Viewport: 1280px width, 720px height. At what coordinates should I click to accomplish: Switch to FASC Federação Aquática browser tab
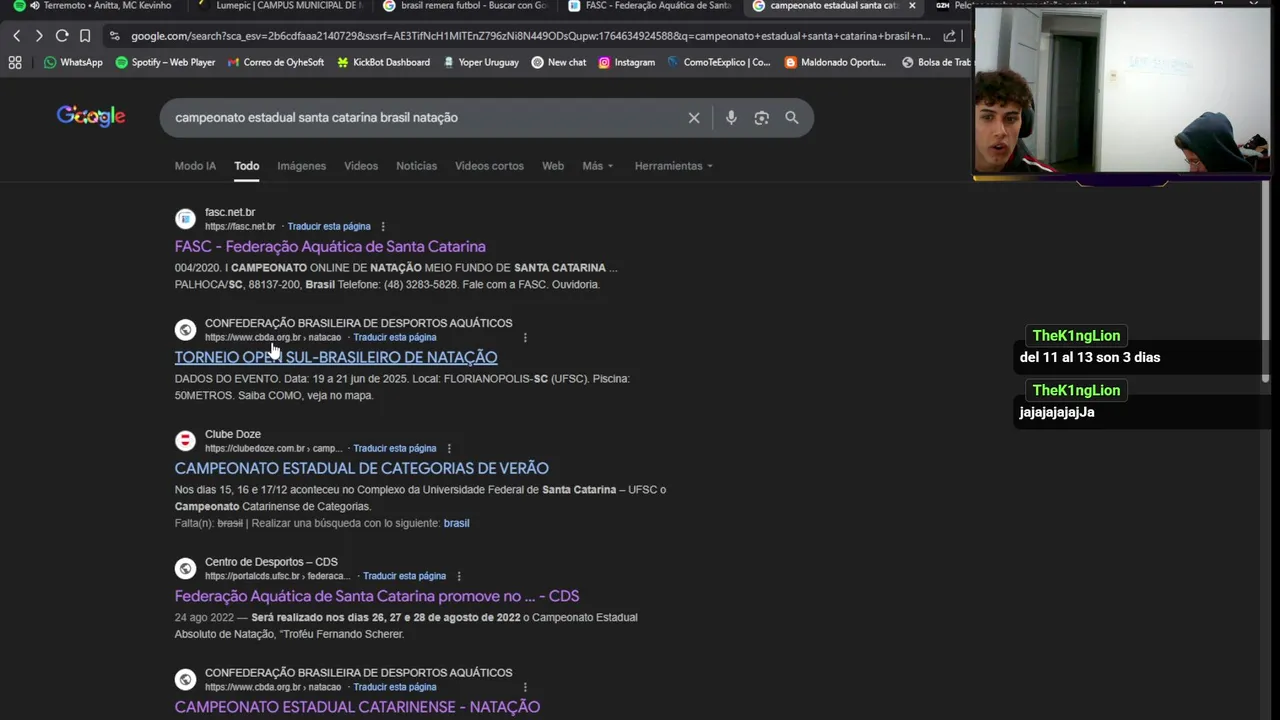(650, 6)
